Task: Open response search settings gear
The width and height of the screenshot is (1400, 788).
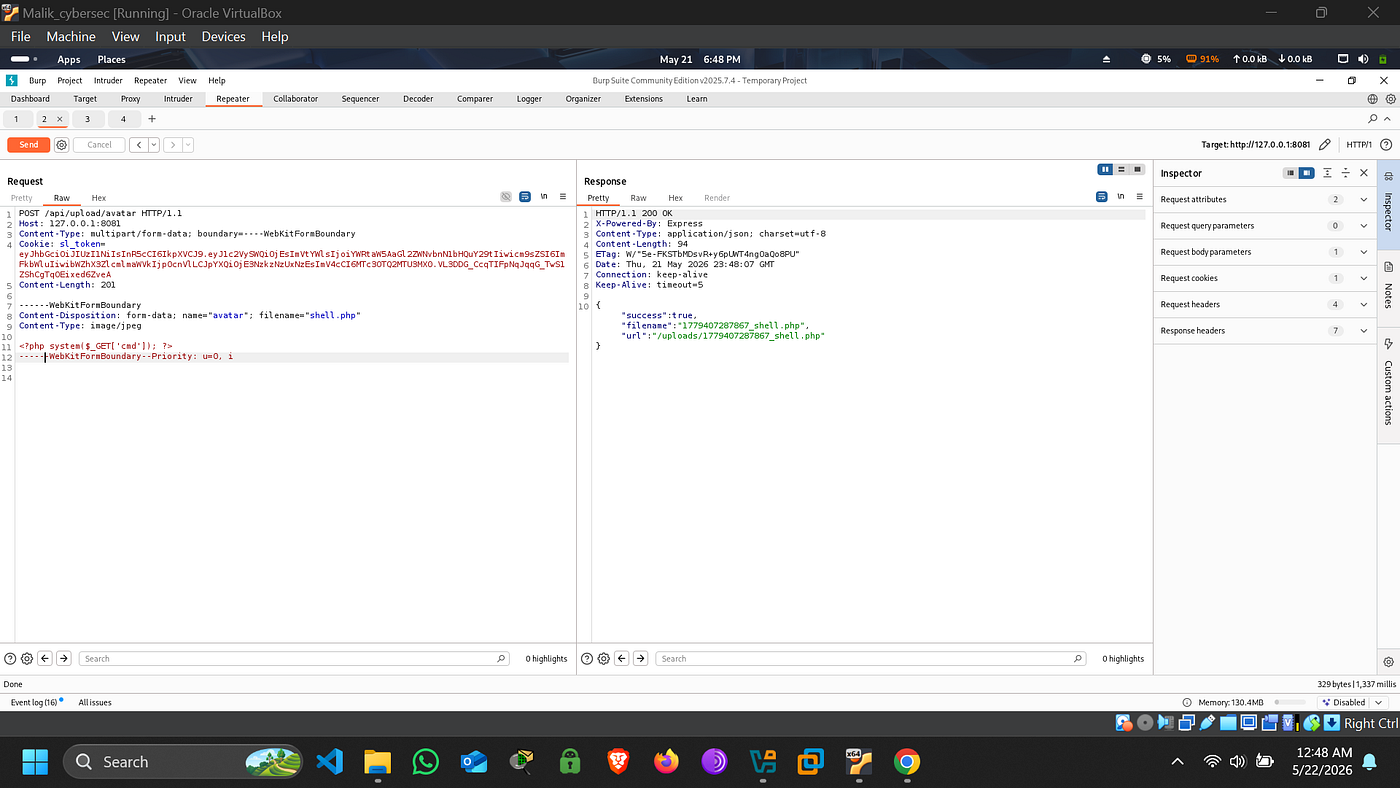Action: click(603, 659)
